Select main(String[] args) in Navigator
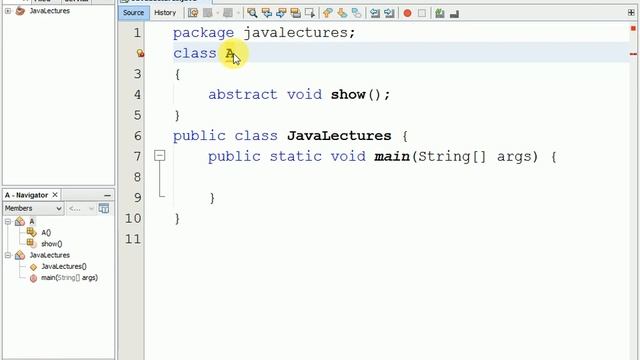The image size is (640, 360). tap(69, 278)
